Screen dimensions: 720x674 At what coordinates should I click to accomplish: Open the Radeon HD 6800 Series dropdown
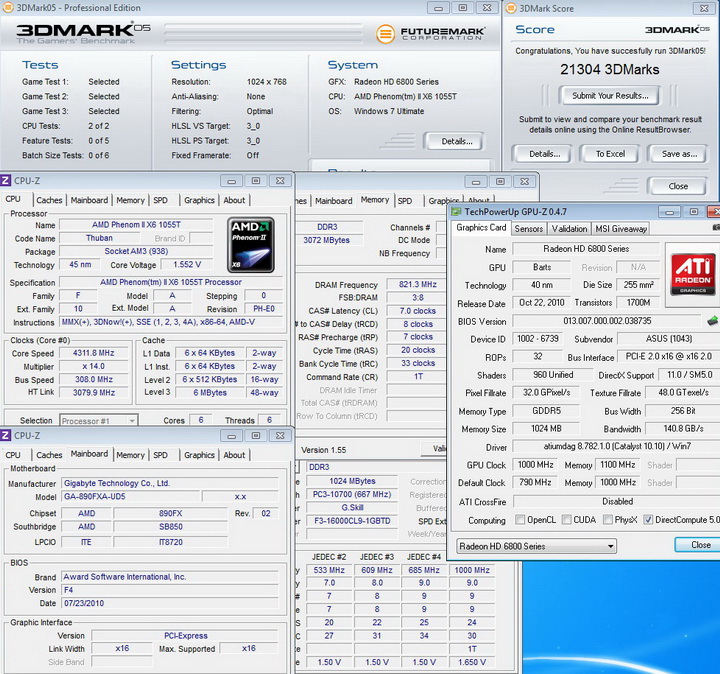[x=536, y=546]
